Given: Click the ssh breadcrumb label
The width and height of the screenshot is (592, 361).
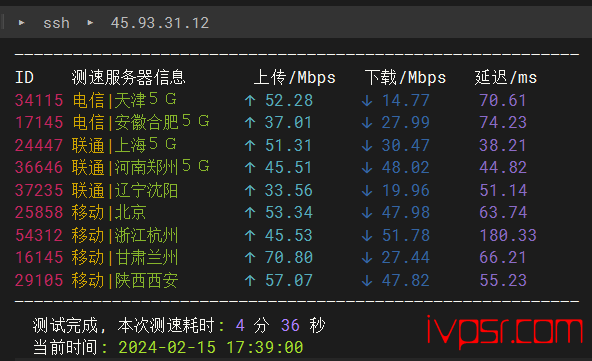Looking at the screenshot, I should [56, 23].
